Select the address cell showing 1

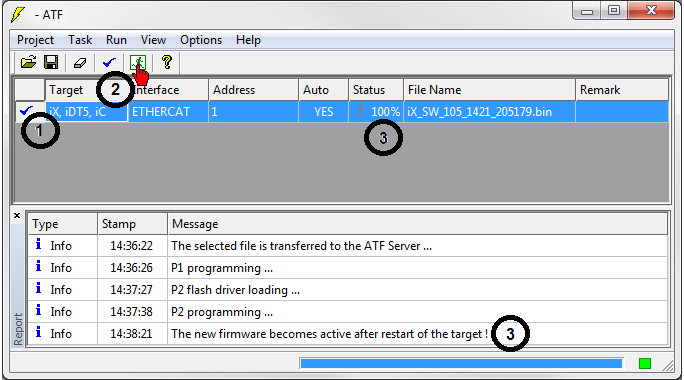coord(253,112)
